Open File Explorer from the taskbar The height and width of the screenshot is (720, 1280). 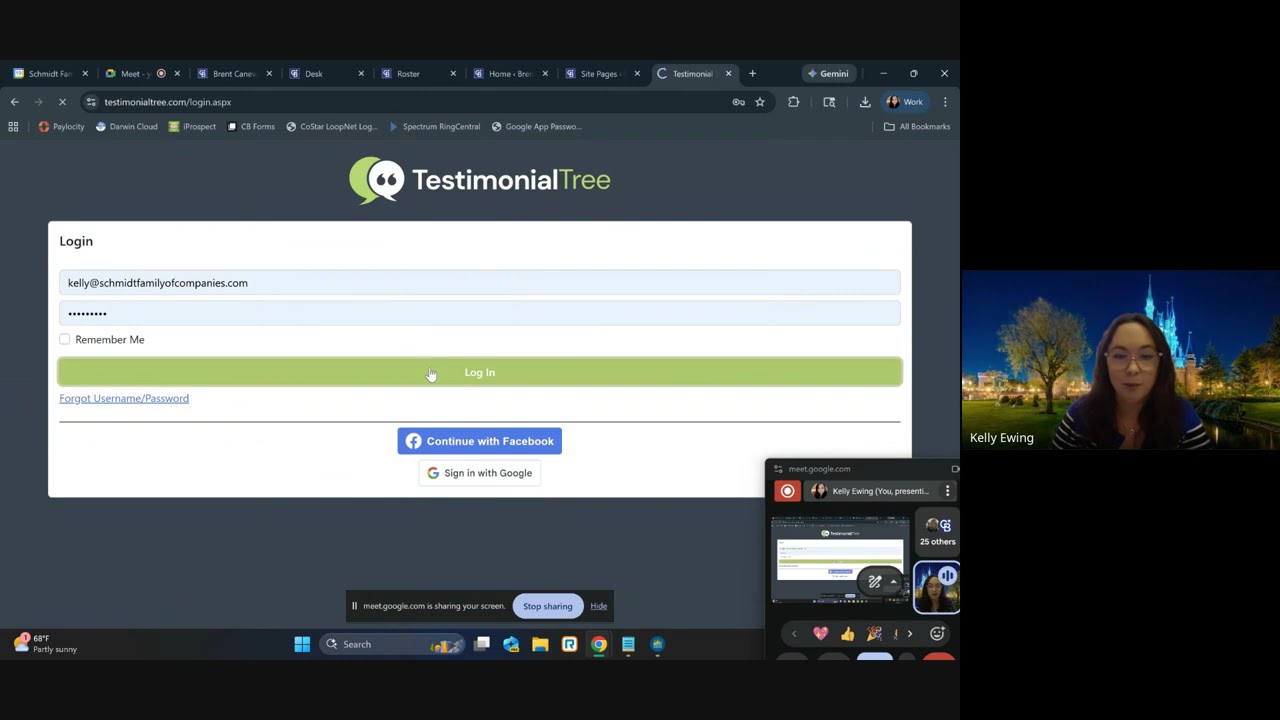[540, 644]
